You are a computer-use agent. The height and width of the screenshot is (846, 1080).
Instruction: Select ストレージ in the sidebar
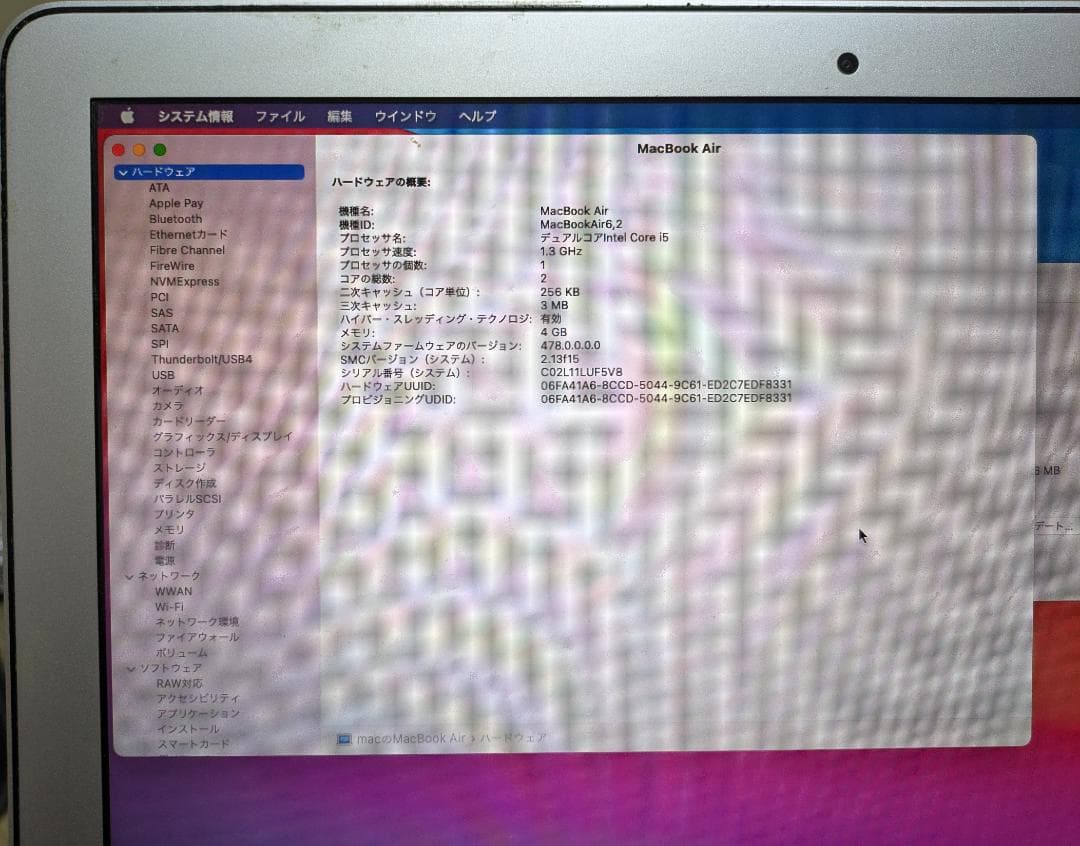click(179, 467)
